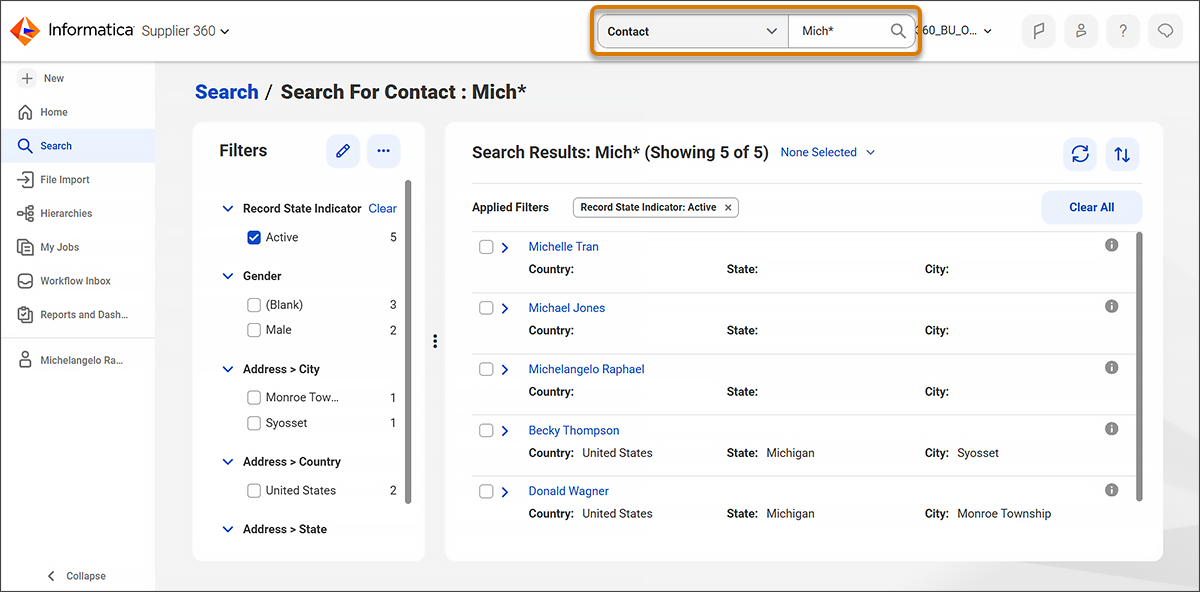Expand the Michael Jones result row

(505, 308)
